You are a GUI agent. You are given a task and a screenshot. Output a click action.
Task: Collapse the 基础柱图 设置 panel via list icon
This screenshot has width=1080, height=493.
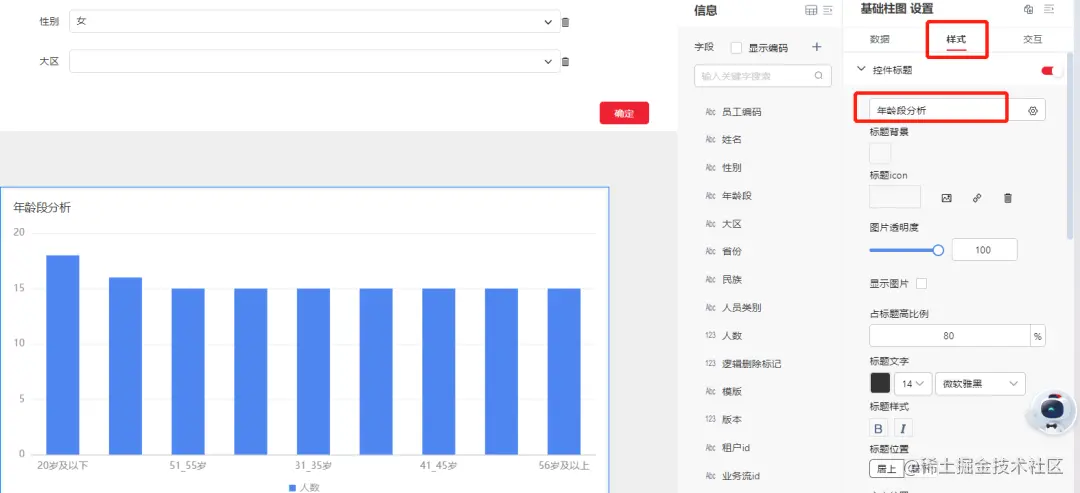click(1049, 9)
